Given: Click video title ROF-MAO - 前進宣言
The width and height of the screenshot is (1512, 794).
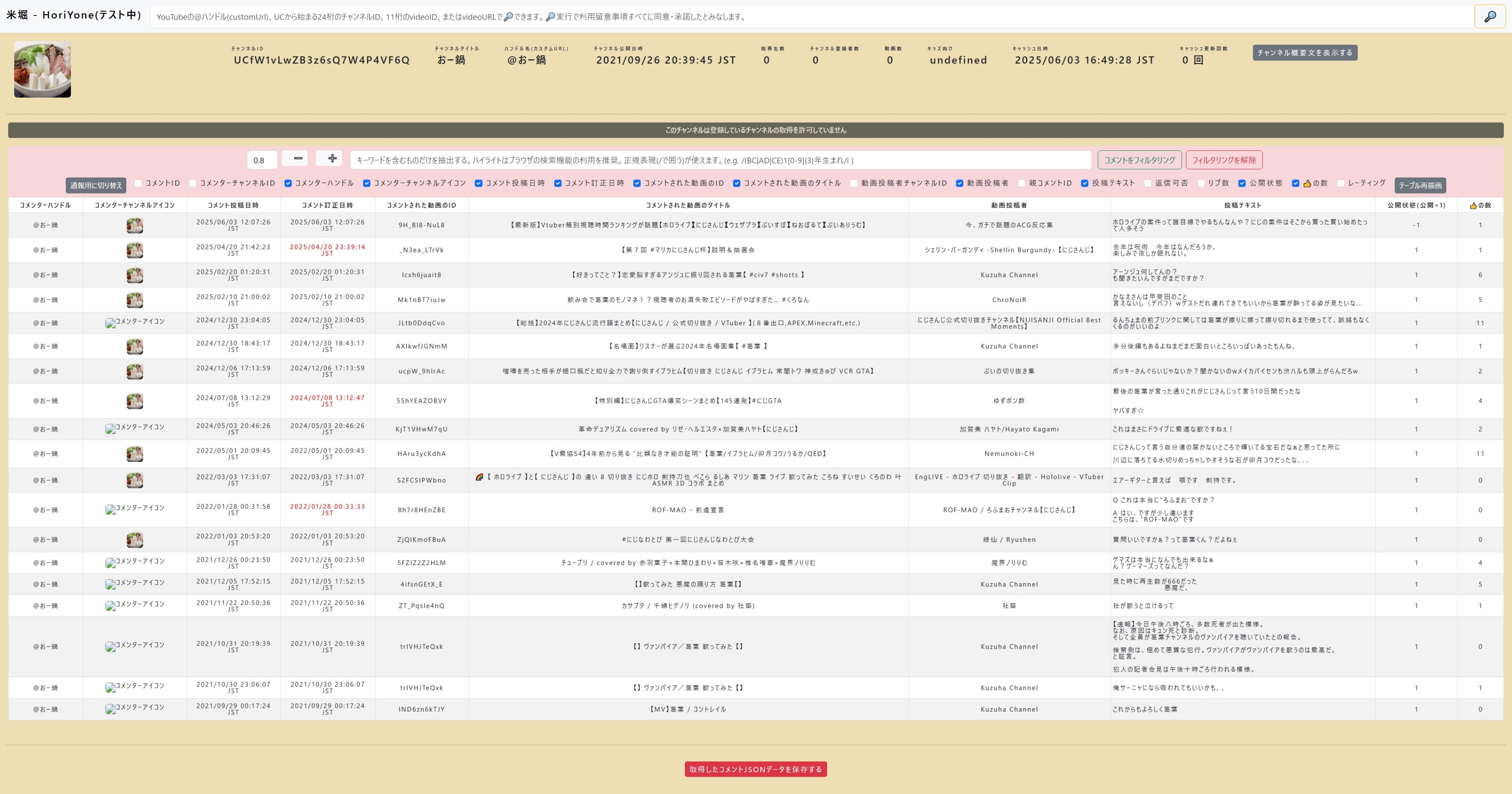Looking at the screenshot, I should point(688,510).
